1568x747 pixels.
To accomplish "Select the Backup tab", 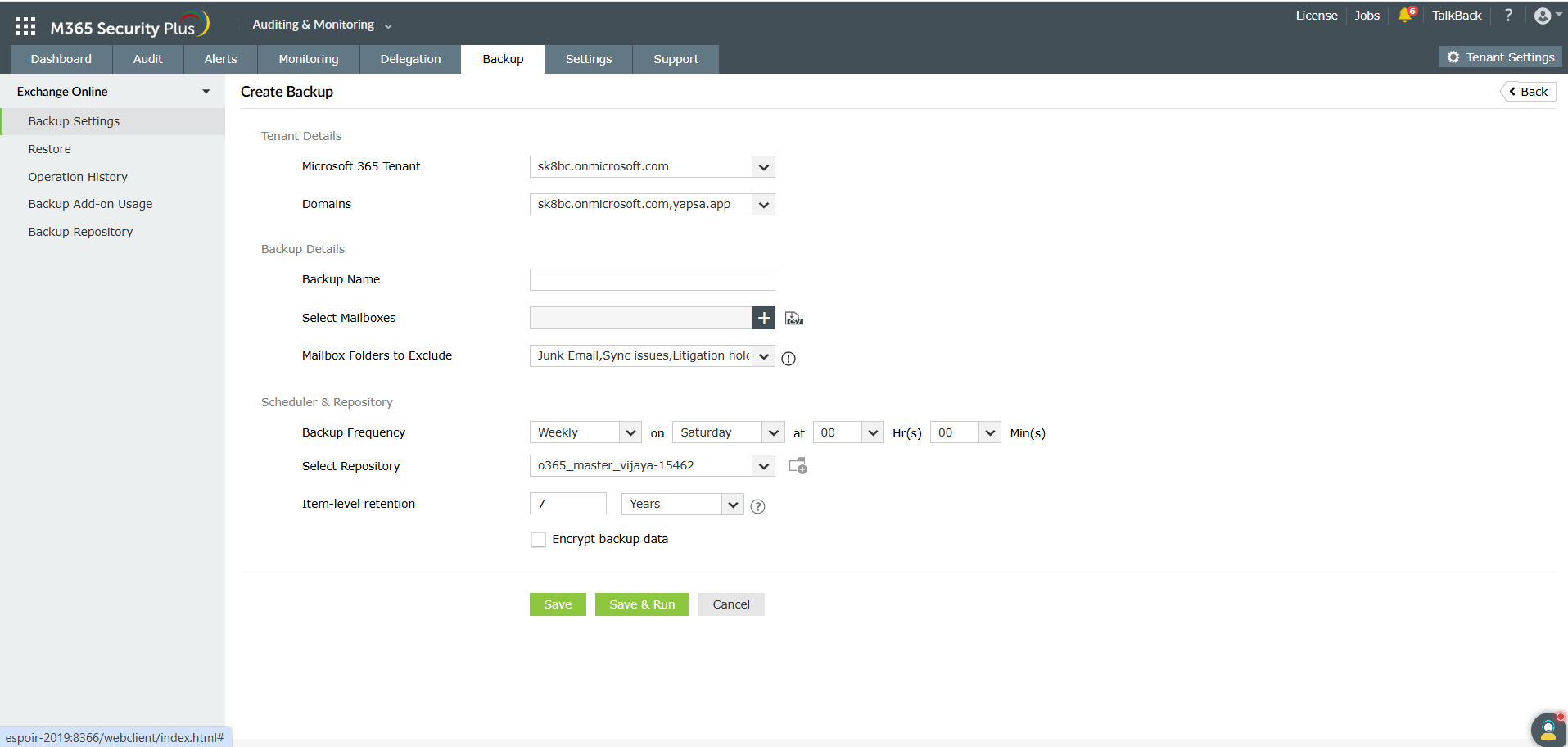I will click(503, 59).
